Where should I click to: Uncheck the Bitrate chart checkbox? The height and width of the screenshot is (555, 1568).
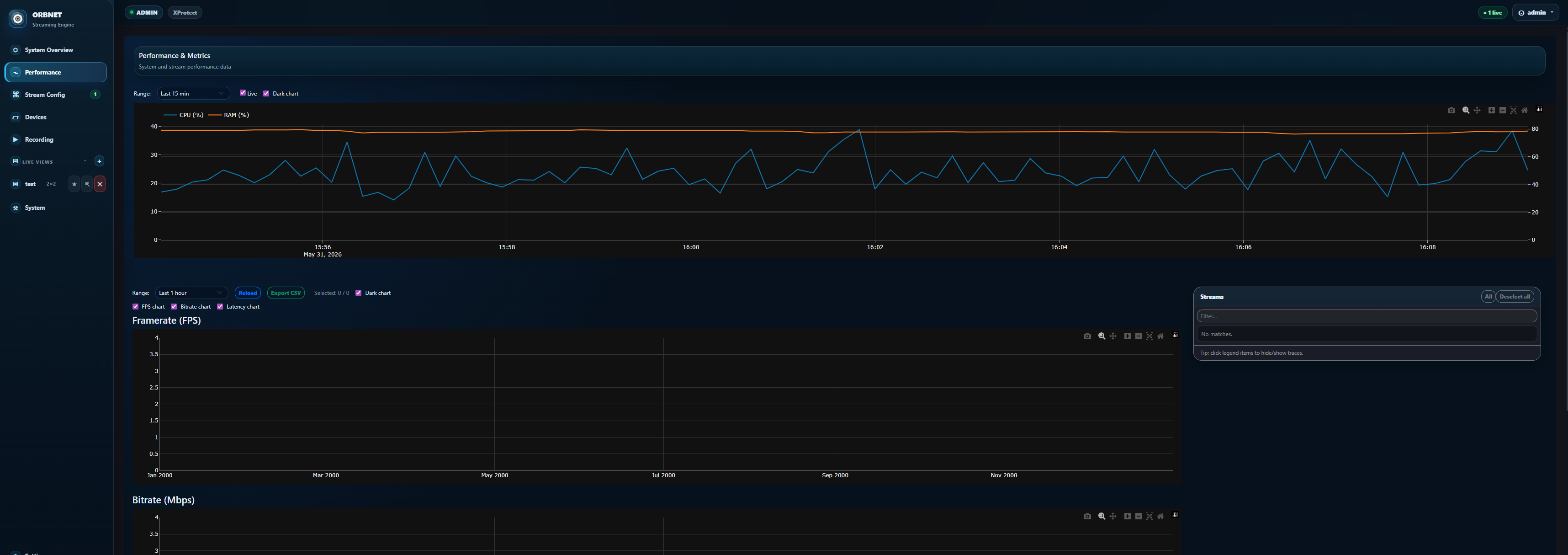pyautogui.click(x=174, y=306)
